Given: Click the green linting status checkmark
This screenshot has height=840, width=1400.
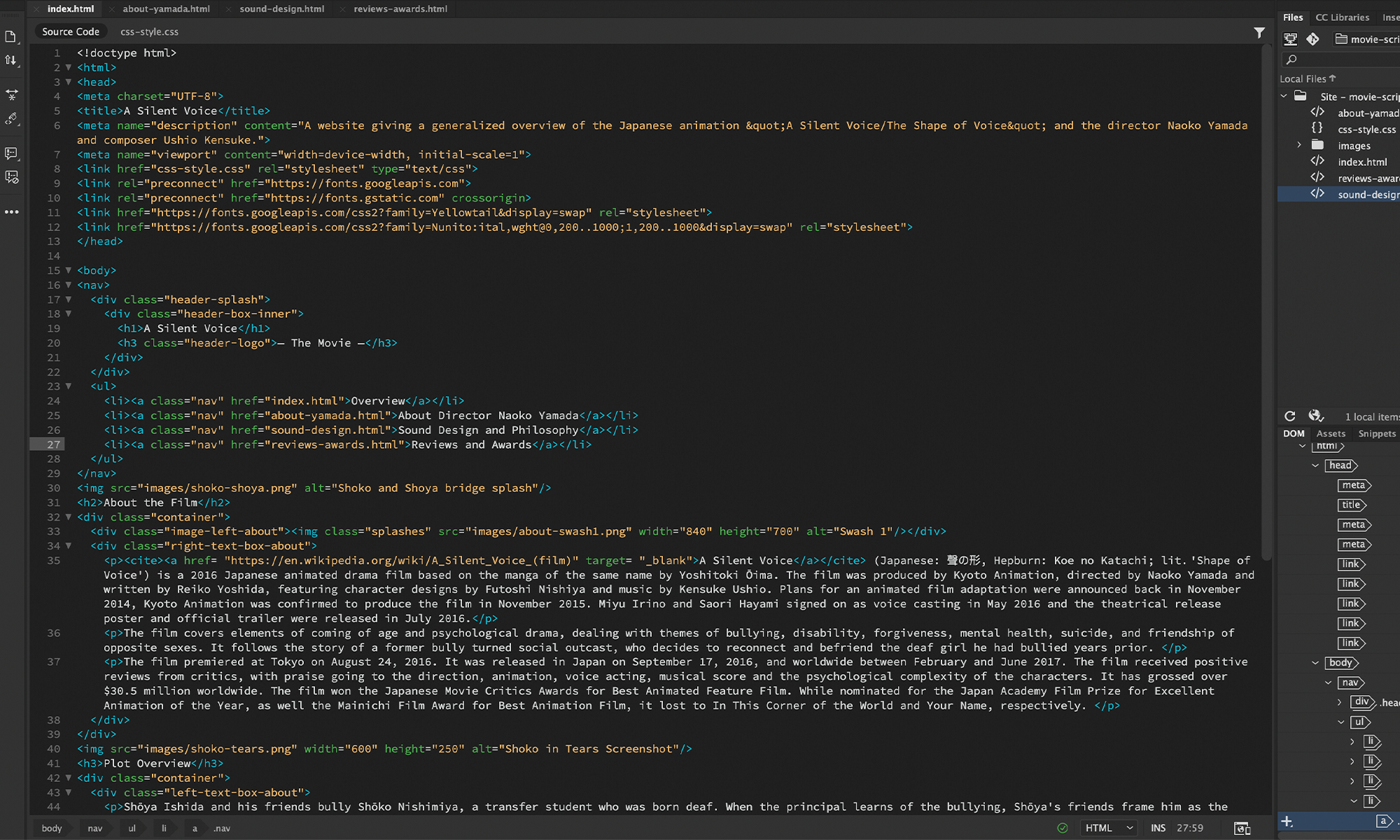Looking at the screenshot, I should point(1062,828).
